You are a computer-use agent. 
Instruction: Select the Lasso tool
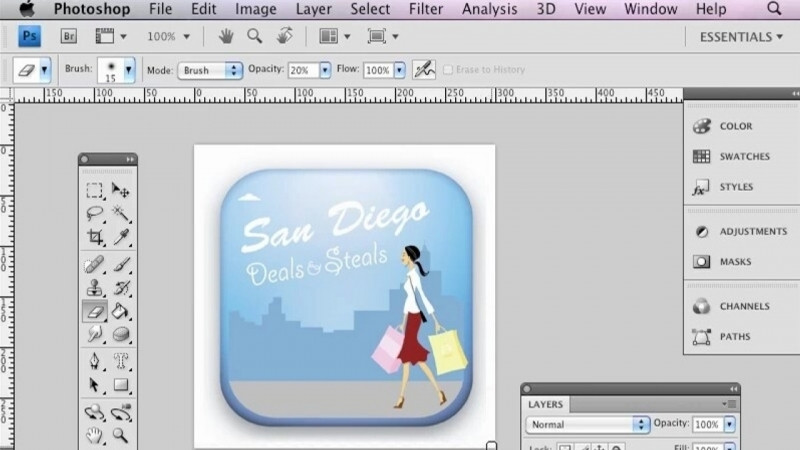pyautogui.click(x=95, y=213)
